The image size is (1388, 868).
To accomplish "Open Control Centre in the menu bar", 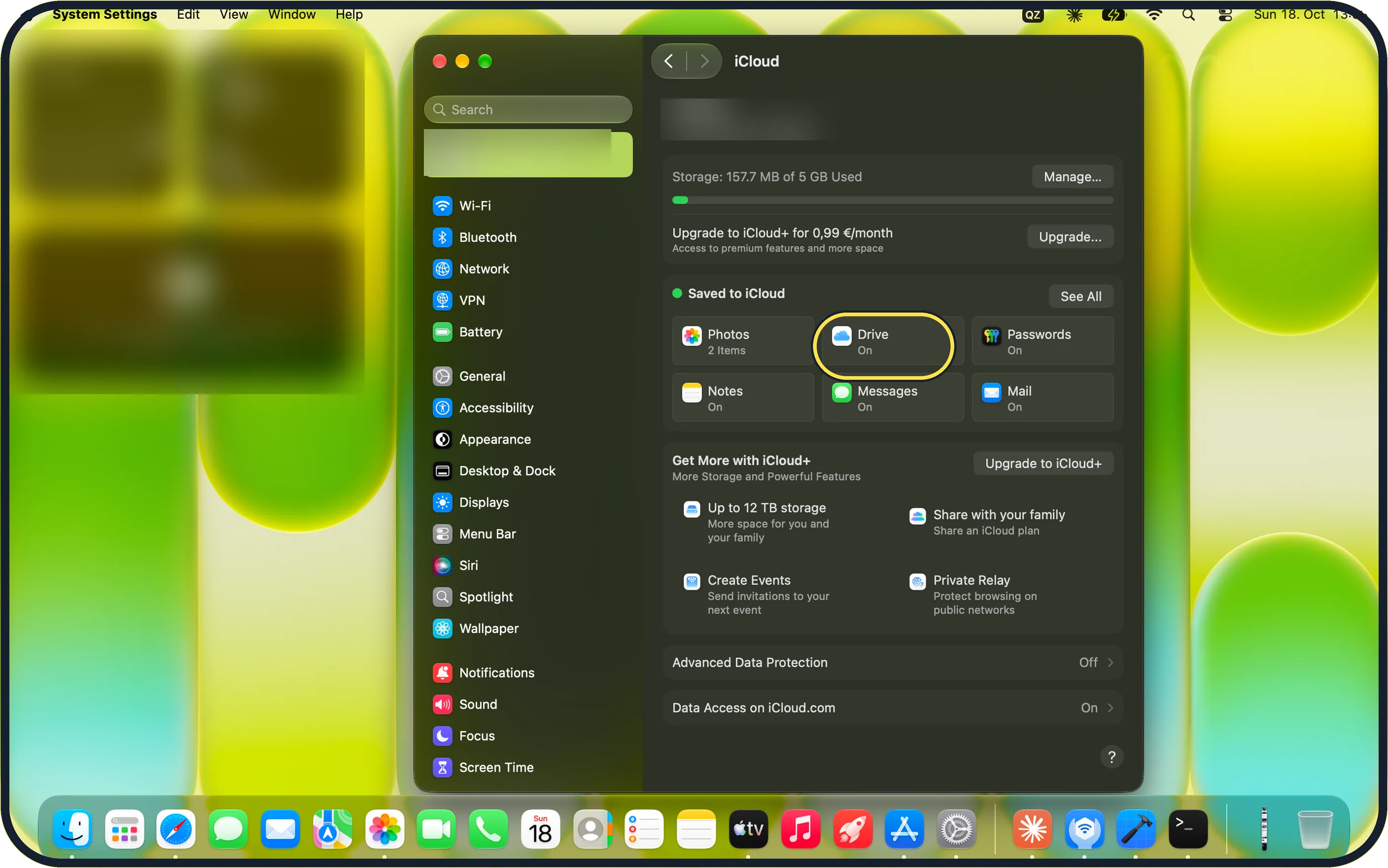I will pyautogui.click(x=1224, y=15).
